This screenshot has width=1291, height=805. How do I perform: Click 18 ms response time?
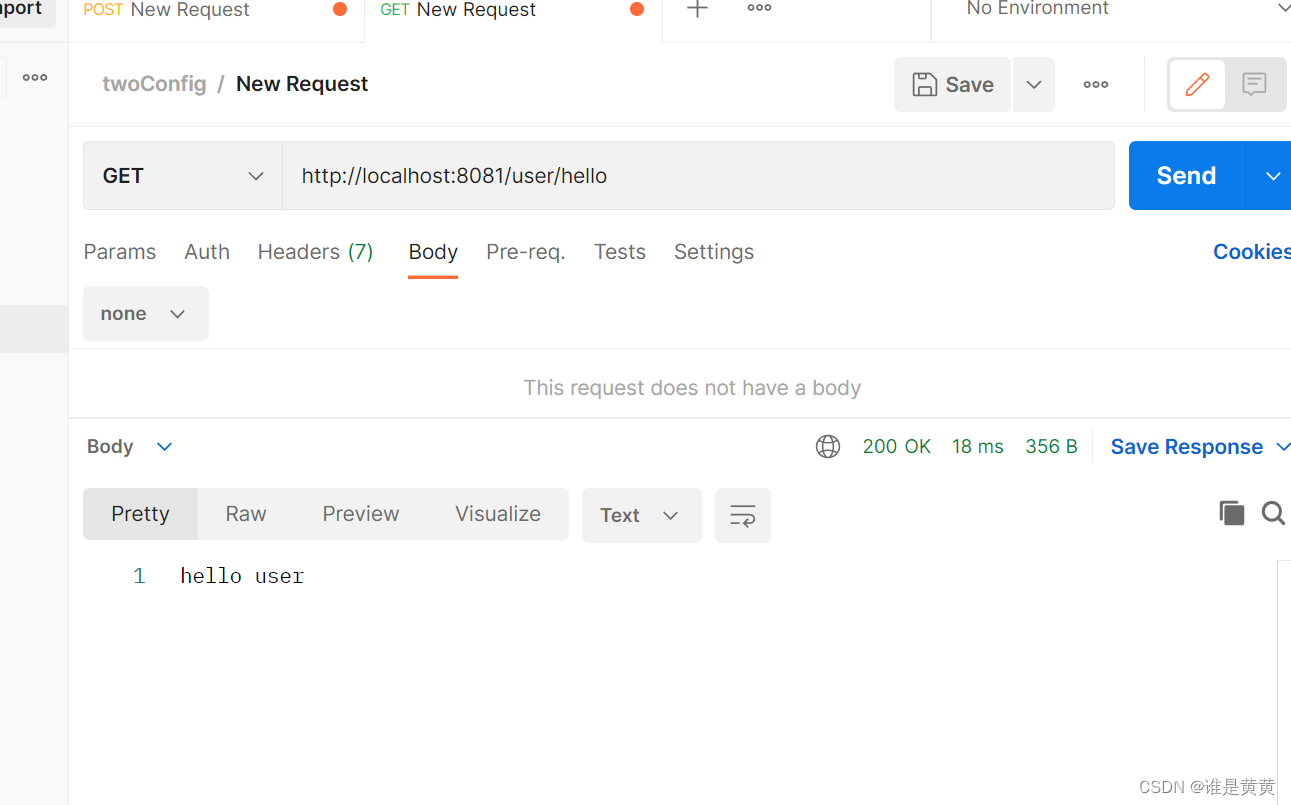[978, 447]
